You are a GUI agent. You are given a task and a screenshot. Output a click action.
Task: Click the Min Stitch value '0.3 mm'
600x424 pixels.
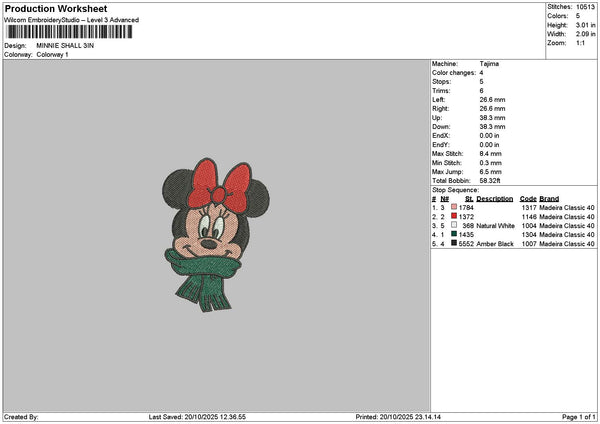point(491,163)
